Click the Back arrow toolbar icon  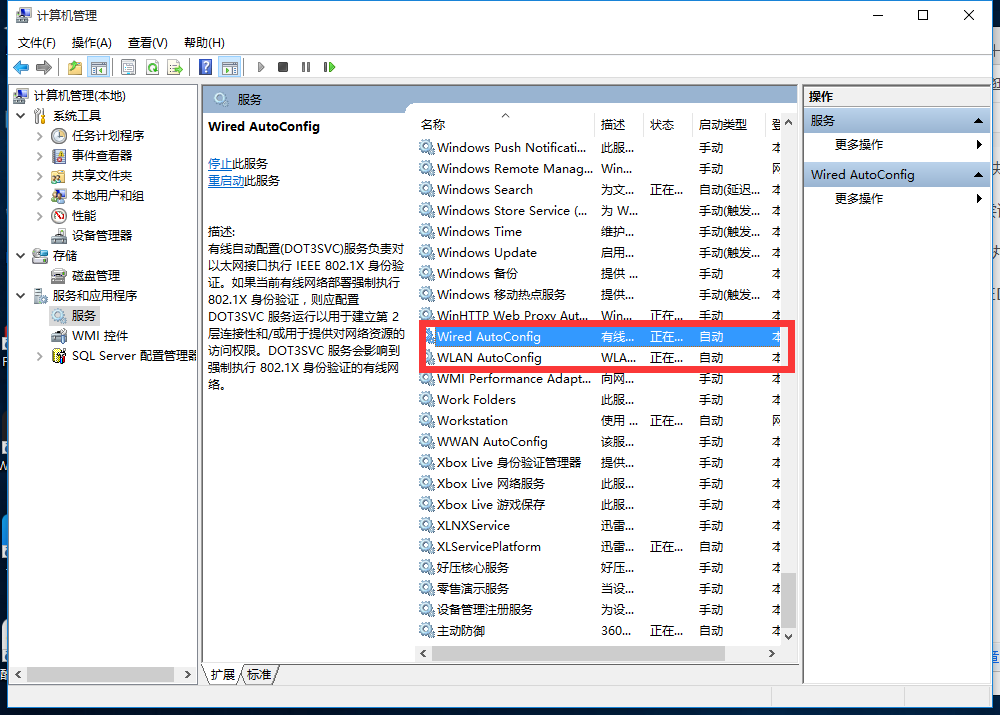[x=21, y=67]
